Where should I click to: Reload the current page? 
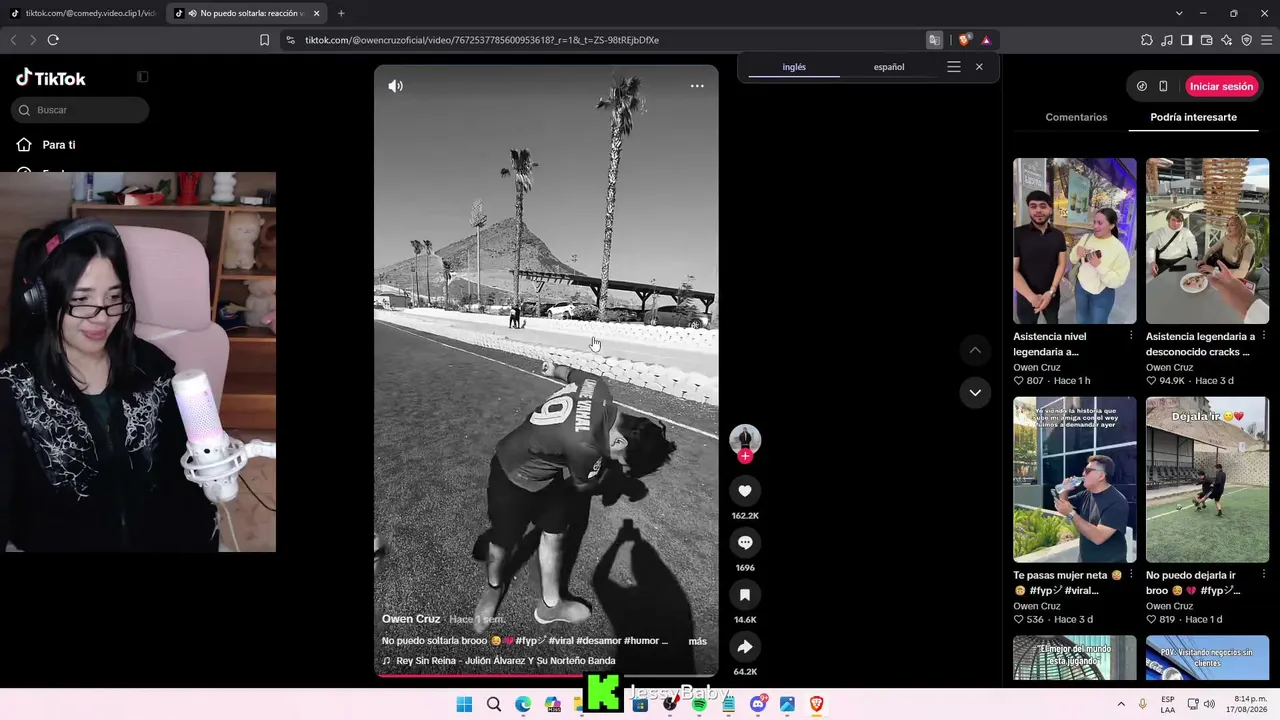click(x=53, y=40)
